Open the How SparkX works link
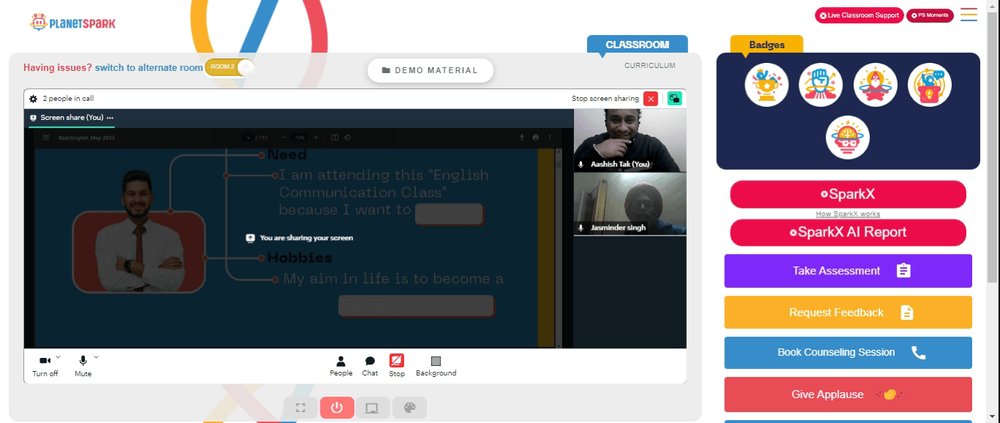Viewport: 1000px width, 423px height. pos(848,214)
